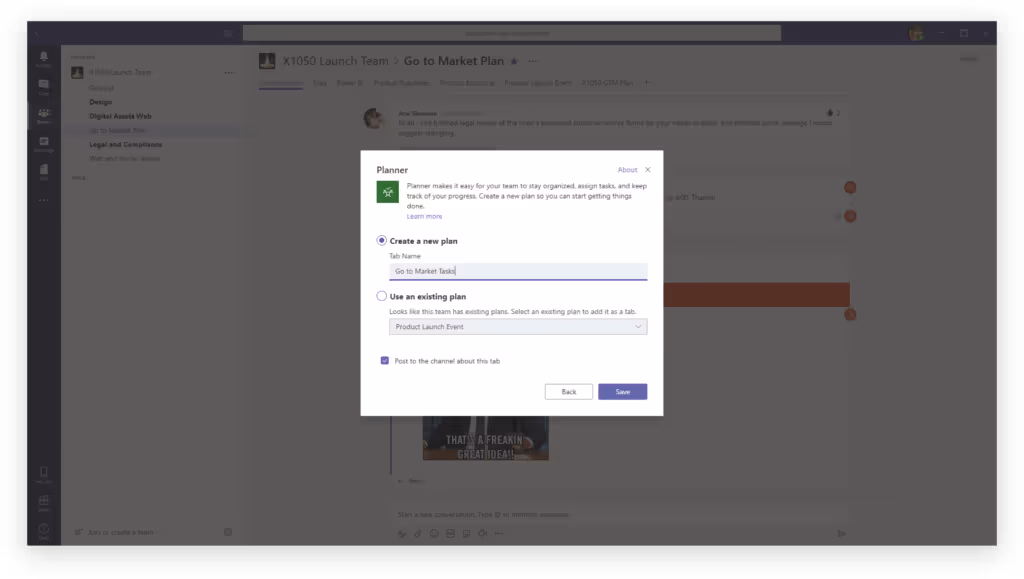Toggle the favorite star next to Go to Market Plan

514,61
